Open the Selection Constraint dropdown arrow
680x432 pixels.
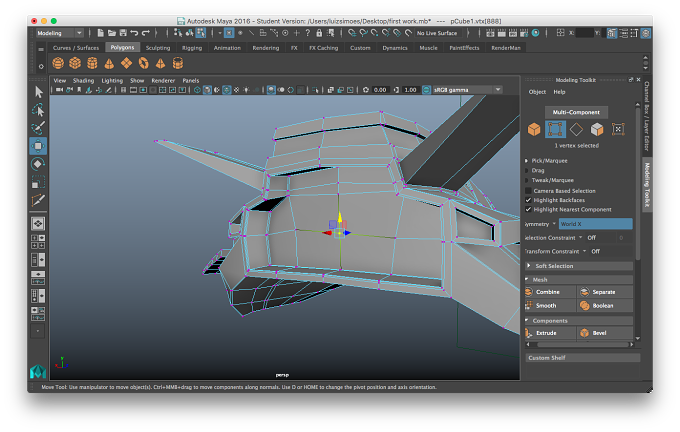click(x=581, y=238)
